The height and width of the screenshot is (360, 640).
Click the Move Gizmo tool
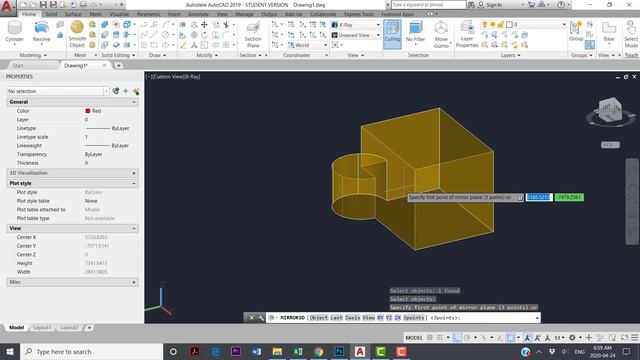(441, 34)
